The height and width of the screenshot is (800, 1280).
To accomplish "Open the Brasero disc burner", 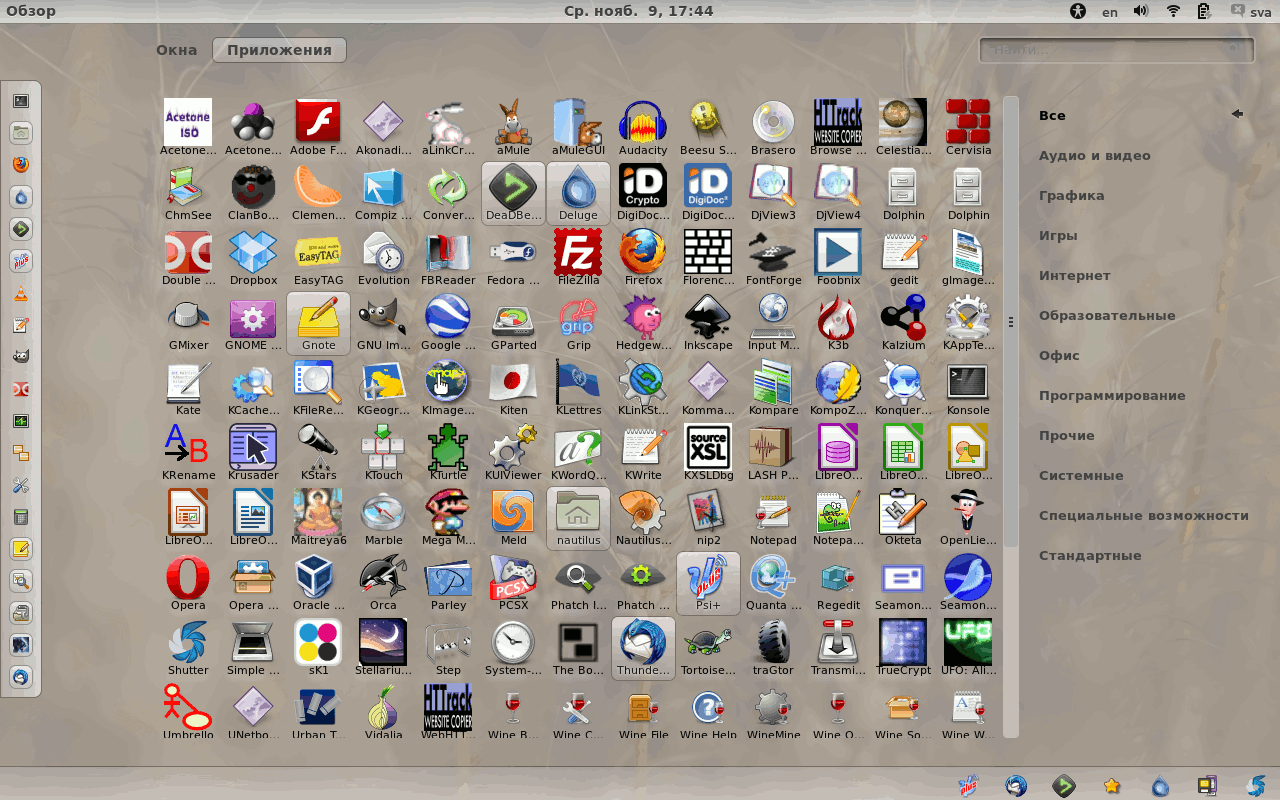I will [773, 128].
